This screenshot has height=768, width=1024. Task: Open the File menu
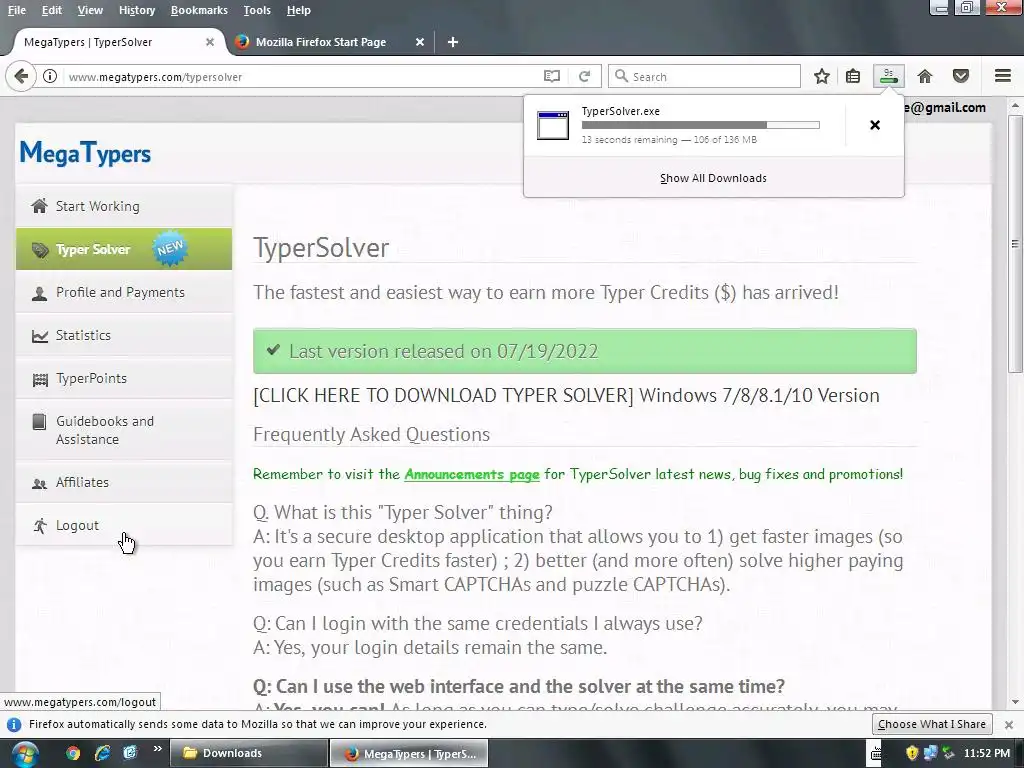tap(16, 10)
